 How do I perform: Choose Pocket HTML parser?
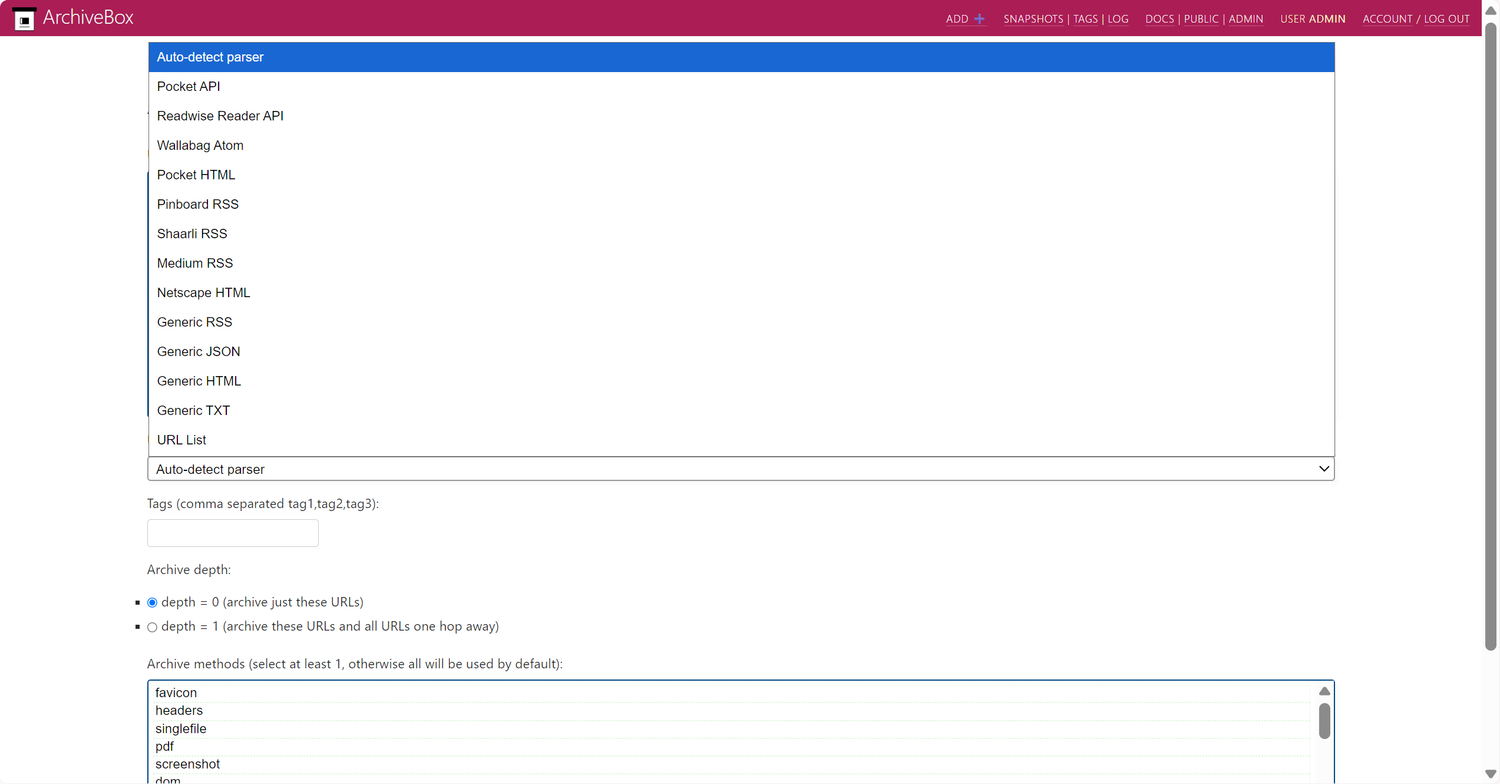pyautogui.click(x=741, y=175)
